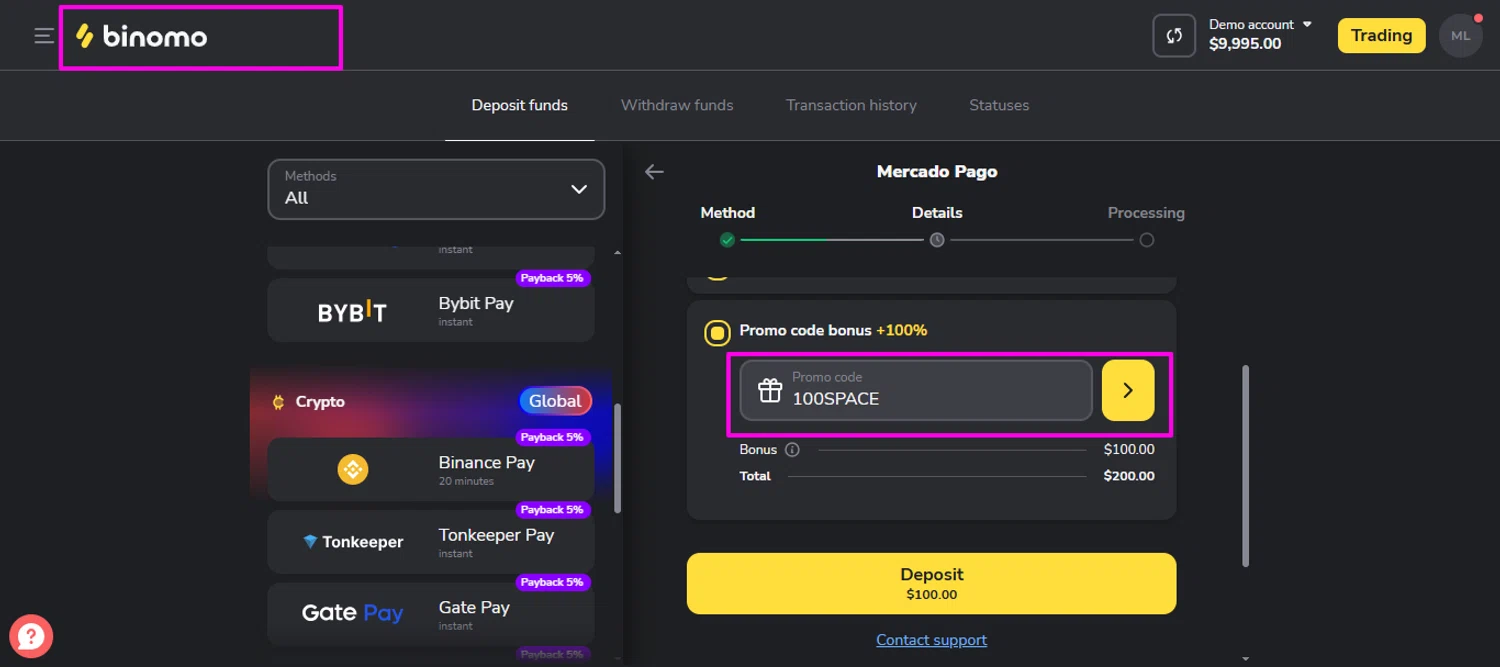This screenshot has height=667, width=1500.
Task: Click the gift icon in promo field
Action: (x=769, y=390)
